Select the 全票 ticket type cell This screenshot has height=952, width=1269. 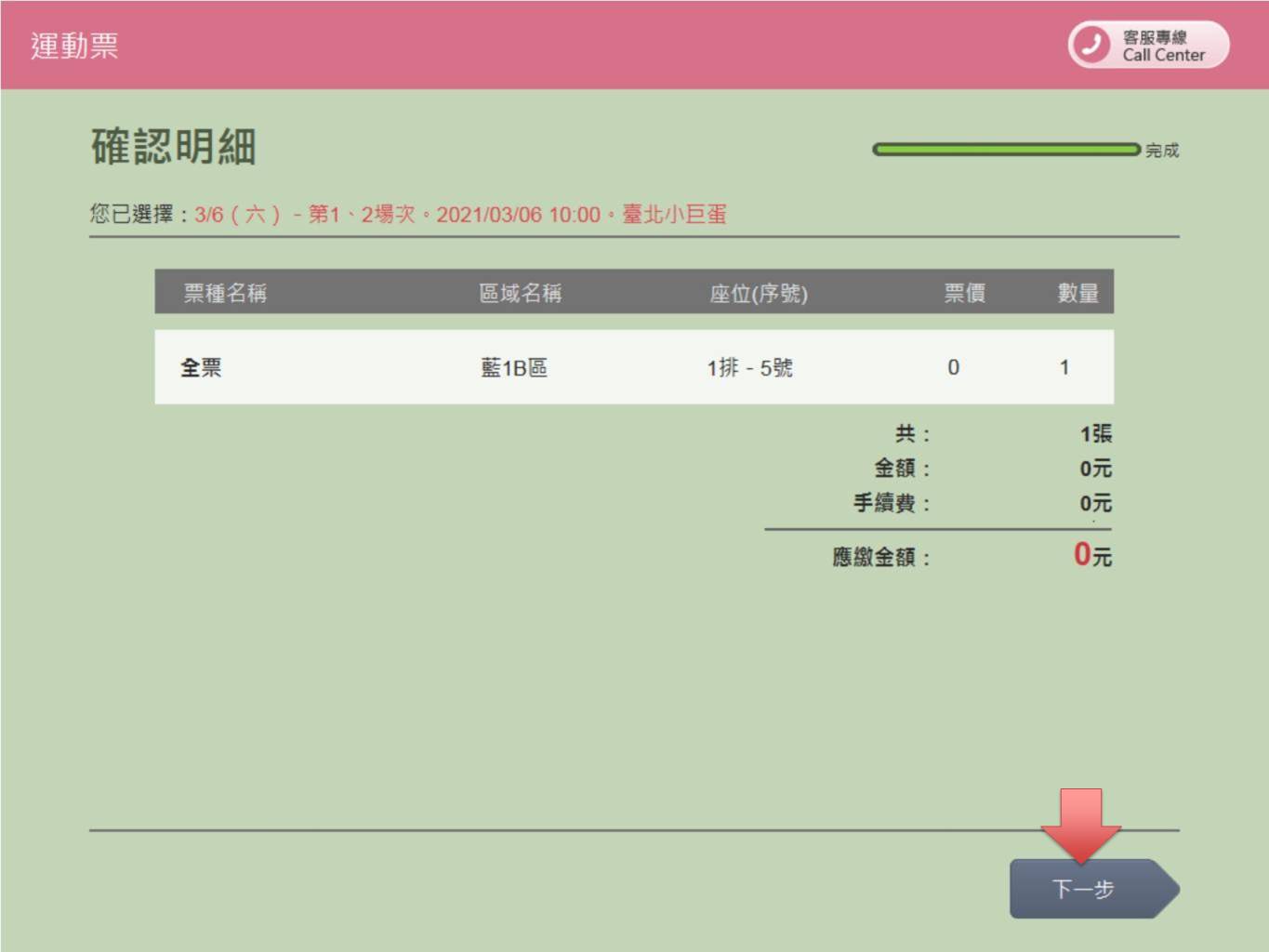(x=201, y=367)
